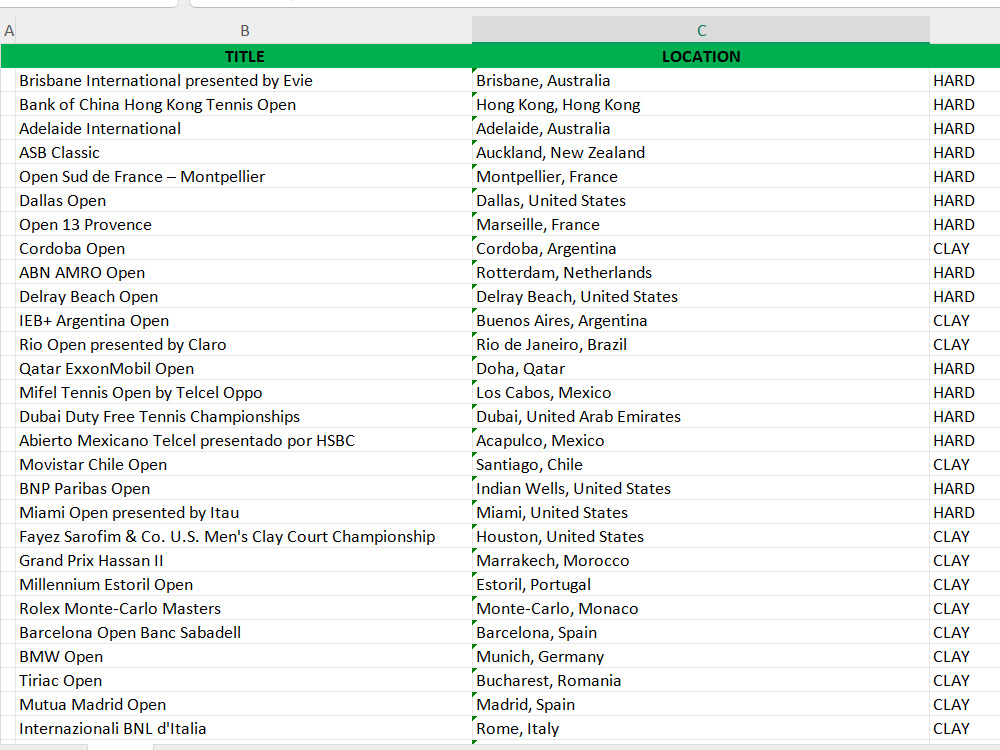Select the 'Mutua Madrid Open' cell

(x=244, y=705)
